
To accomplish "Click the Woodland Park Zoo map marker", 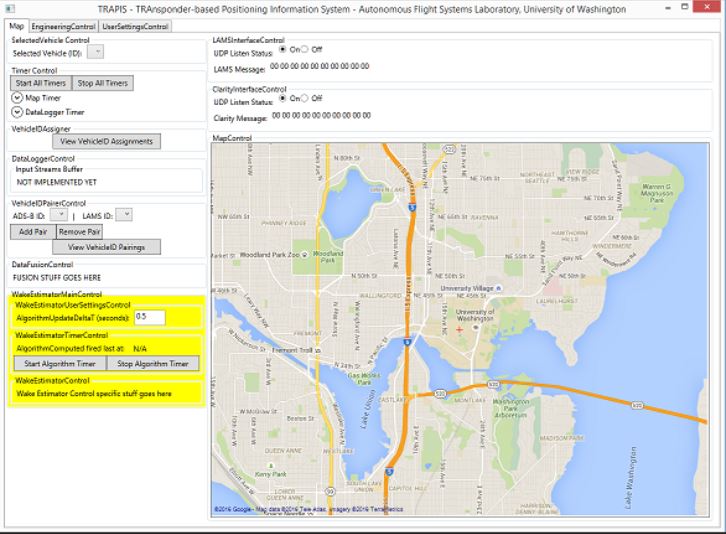I will pos(305,255).
